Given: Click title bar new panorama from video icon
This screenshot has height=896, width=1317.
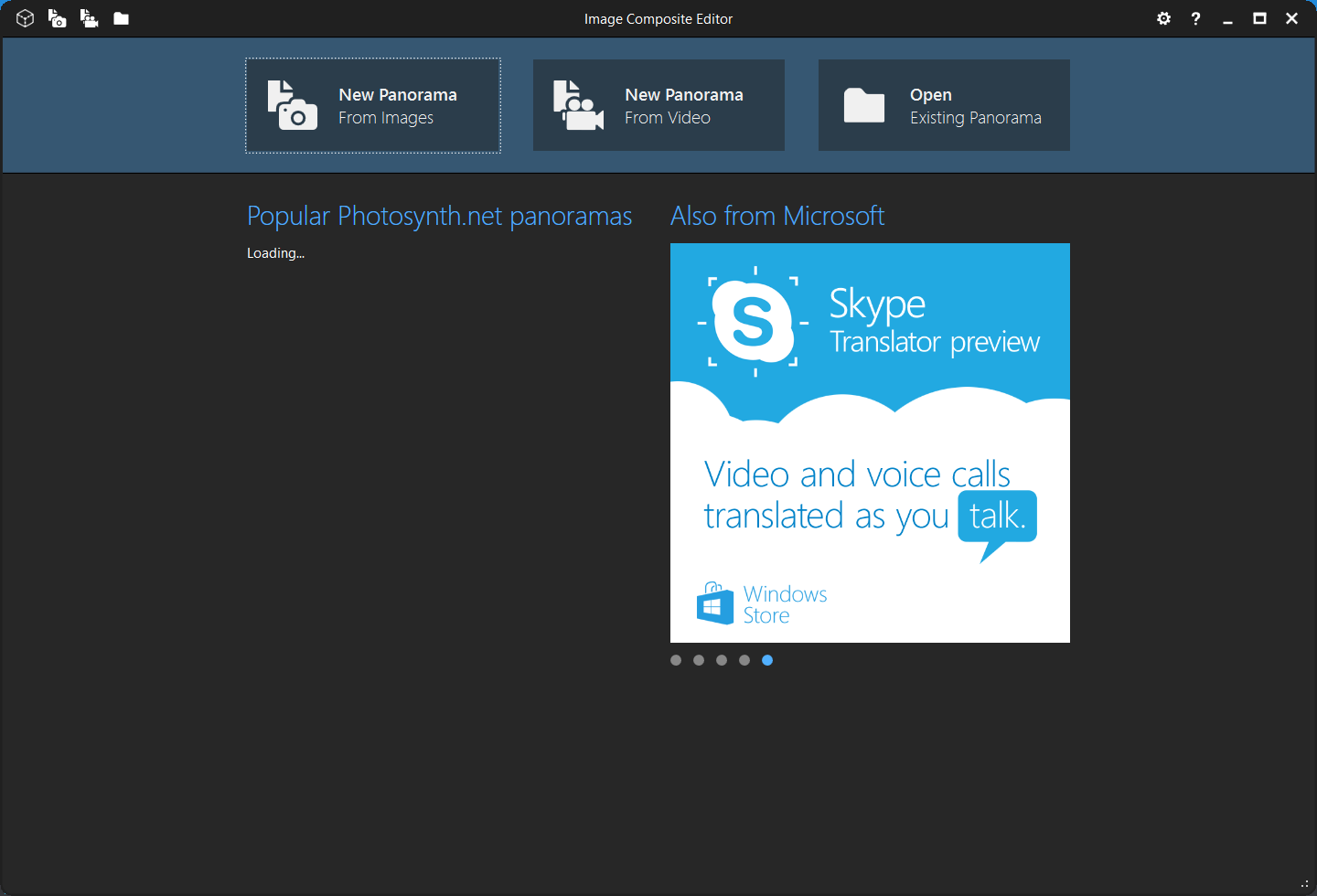Looking at the screenshot, I should pyautogui.click(x=89, y=18).
